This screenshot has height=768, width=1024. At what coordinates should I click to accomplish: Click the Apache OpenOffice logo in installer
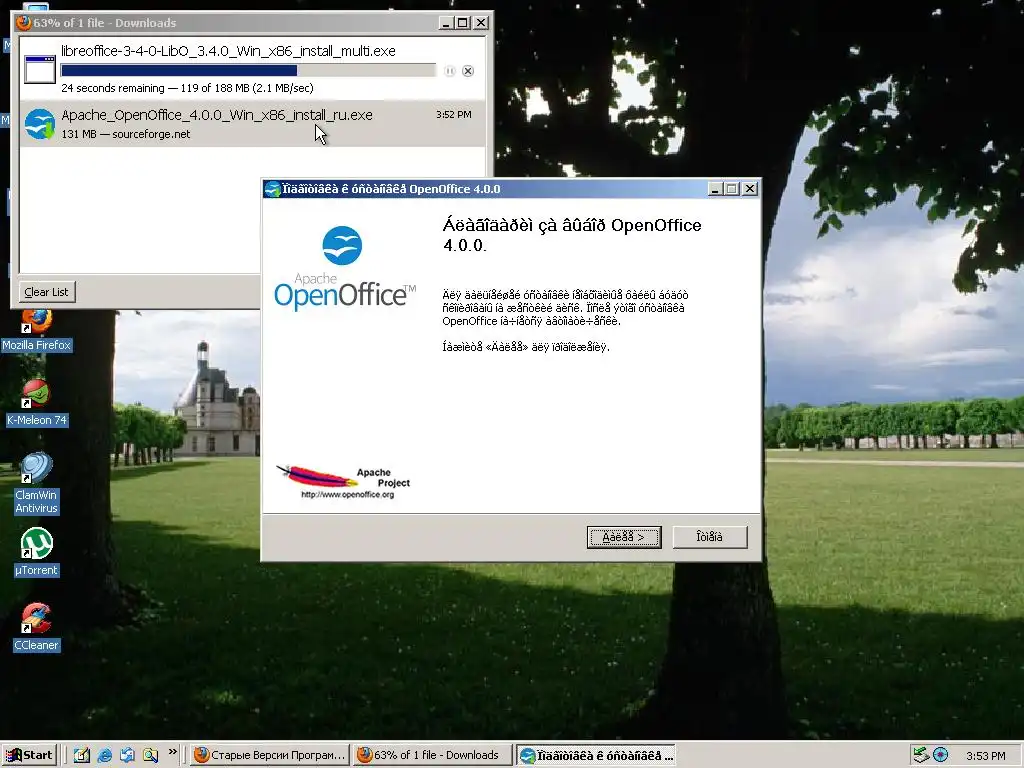click(x=344, y=268)
